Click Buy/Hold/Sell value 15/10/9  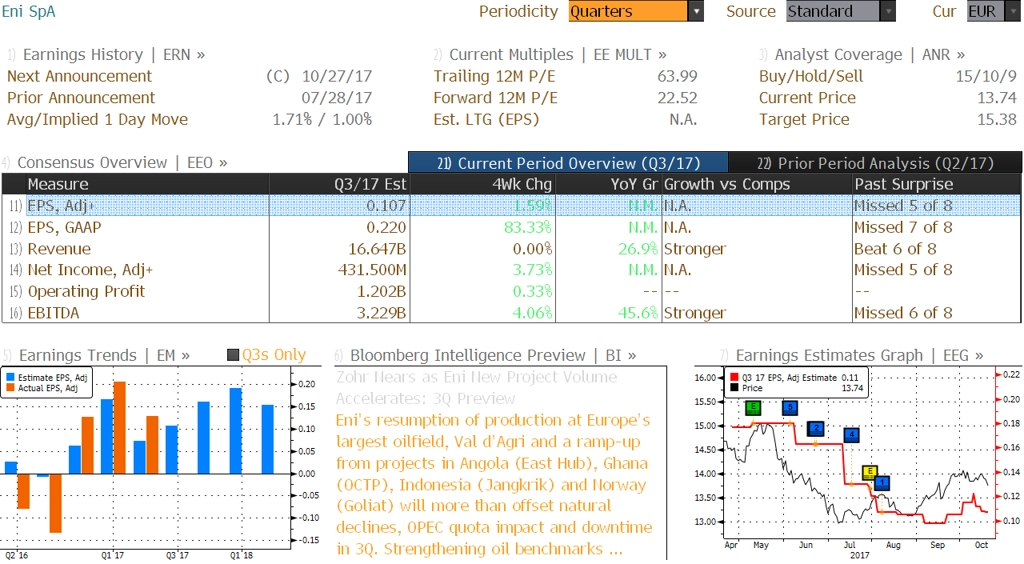pos(986,76)
